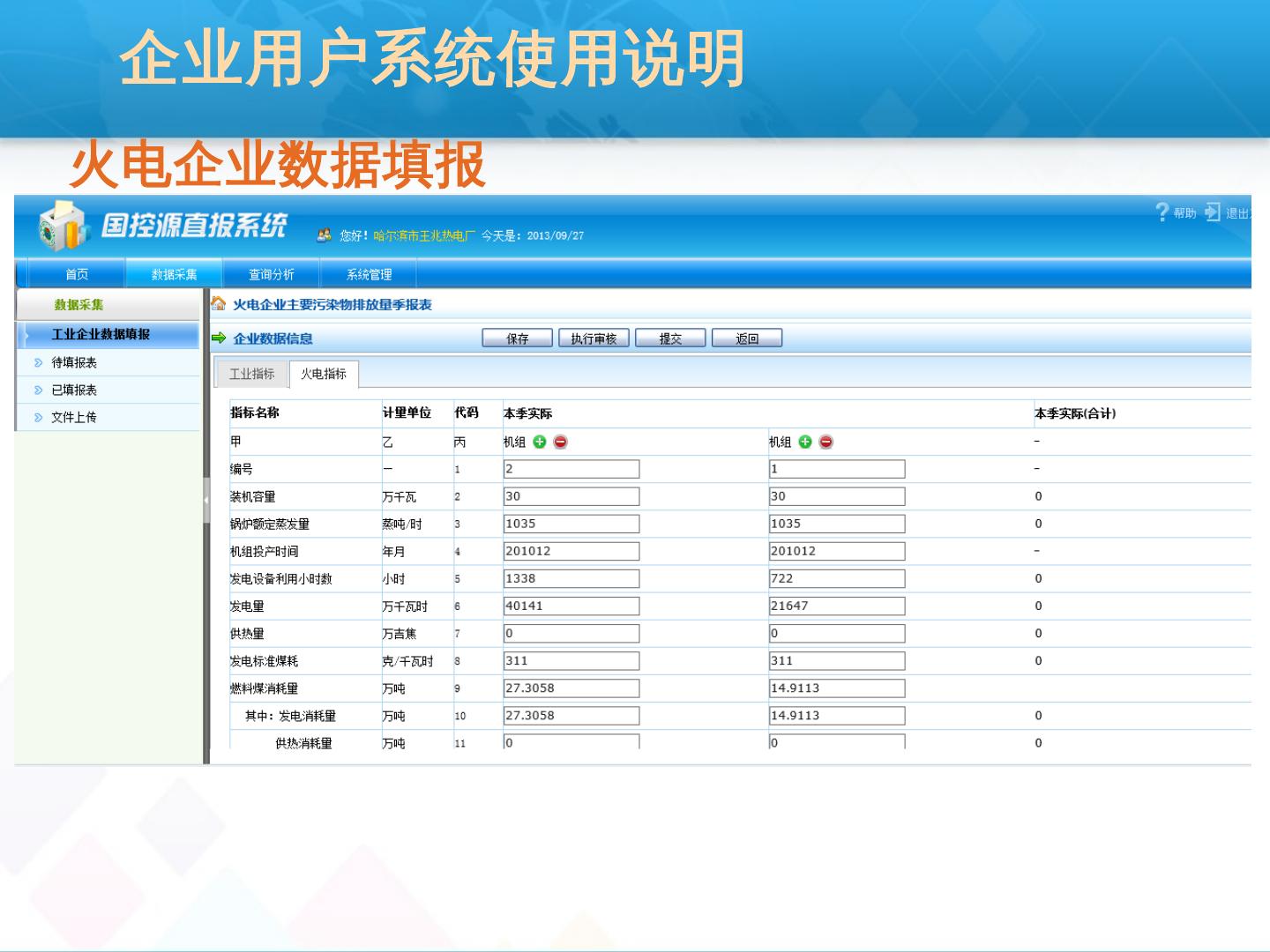The image size is (1270, 952).
Task: Click the 执行审核 button
Action: pyautogui.click(x=594, y=338)
